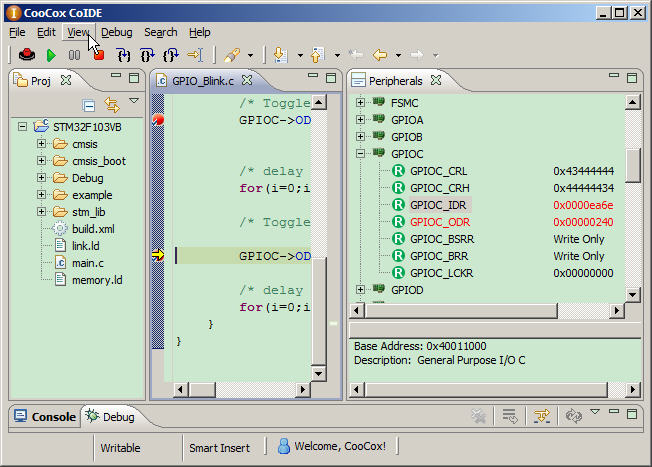This screenshot has width=652, height=467.
Task: Minimize the Proj panel
Action: point(116,76)
